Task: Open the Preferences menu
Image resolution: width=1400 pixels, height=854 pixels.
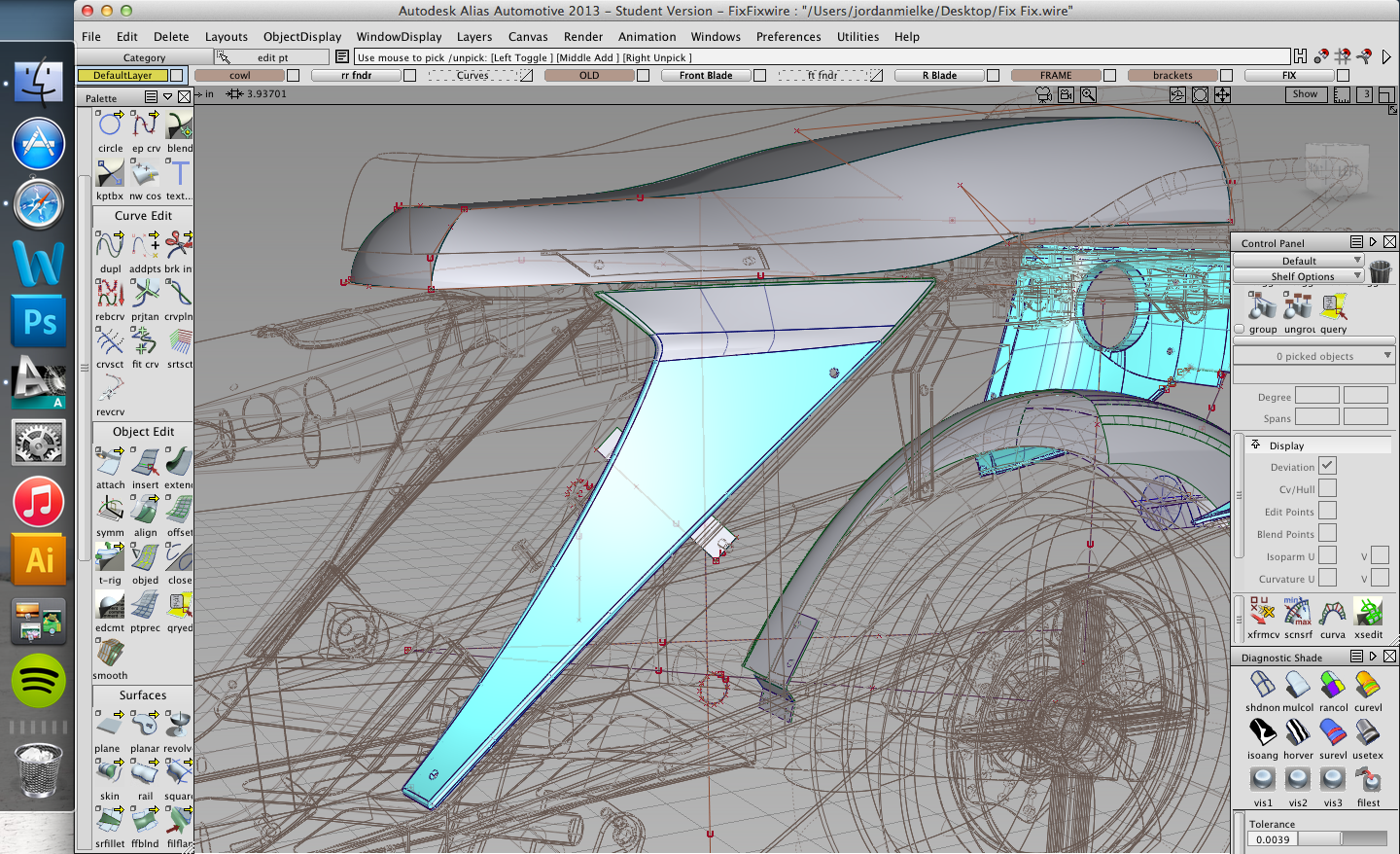Action: [788, 37]
